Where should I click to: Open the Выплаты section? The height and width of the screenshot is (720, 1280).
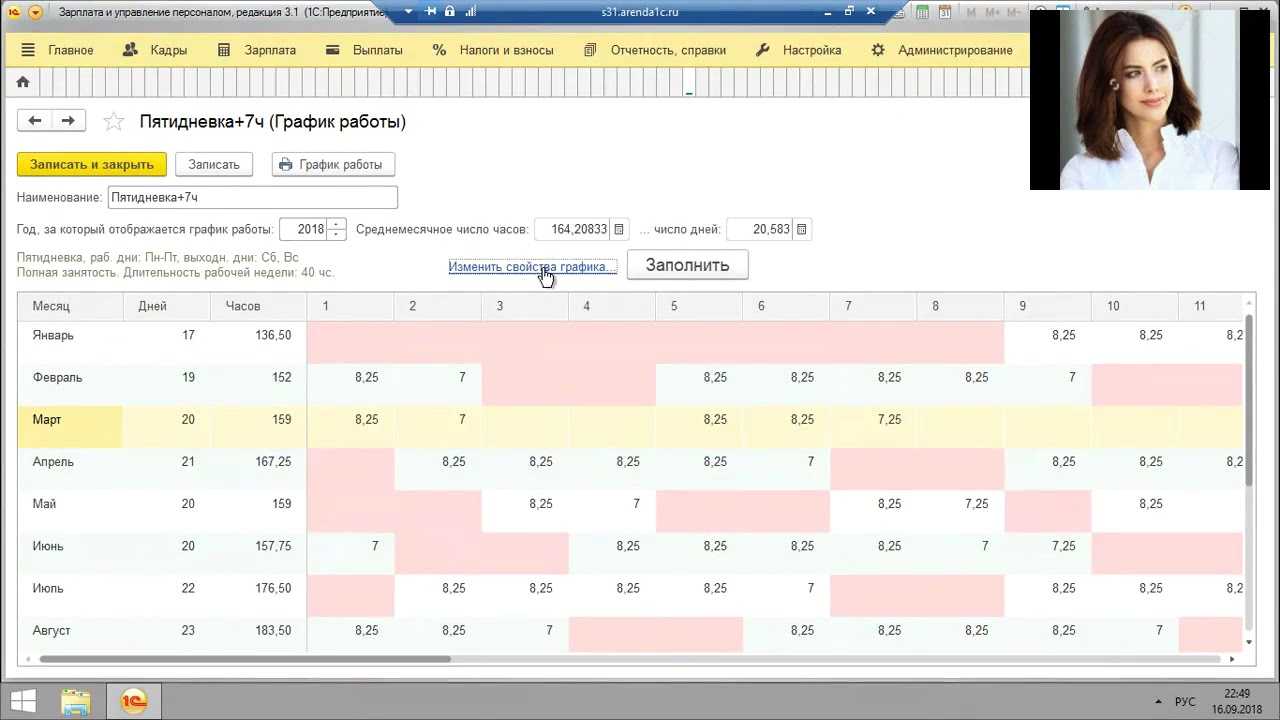pos(365,50)
